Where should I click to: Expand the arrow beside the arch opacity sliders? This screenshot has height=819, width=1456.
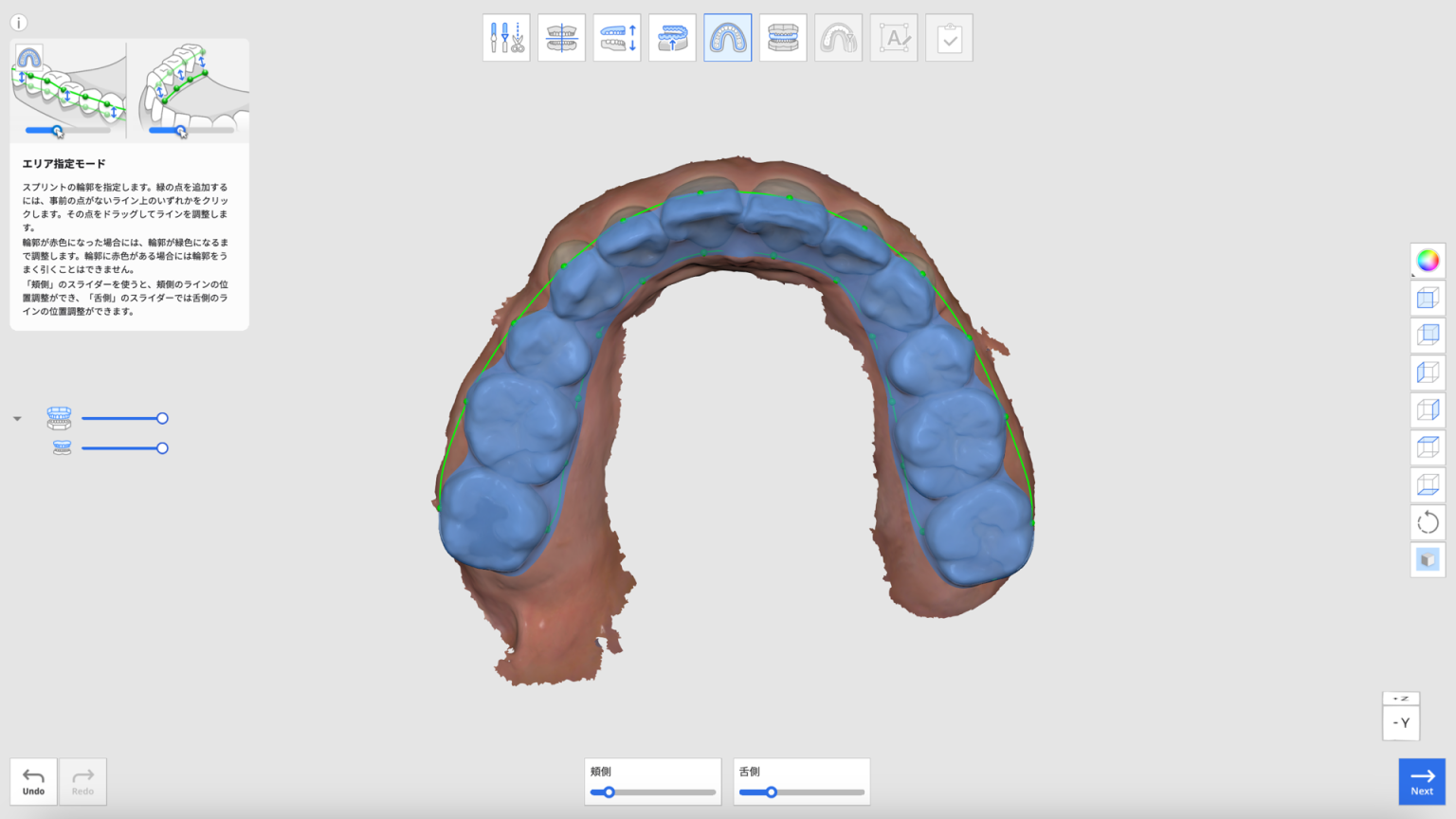[16, 417]
